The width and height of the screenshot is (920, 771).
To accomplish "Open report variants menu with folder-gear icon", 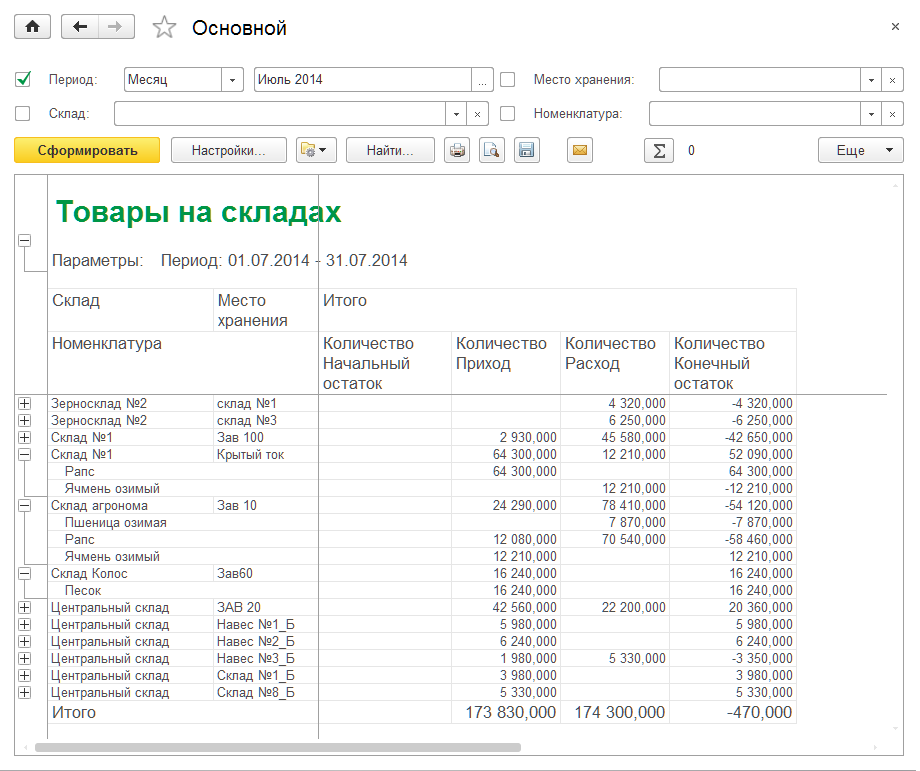I will coord(316,150).
